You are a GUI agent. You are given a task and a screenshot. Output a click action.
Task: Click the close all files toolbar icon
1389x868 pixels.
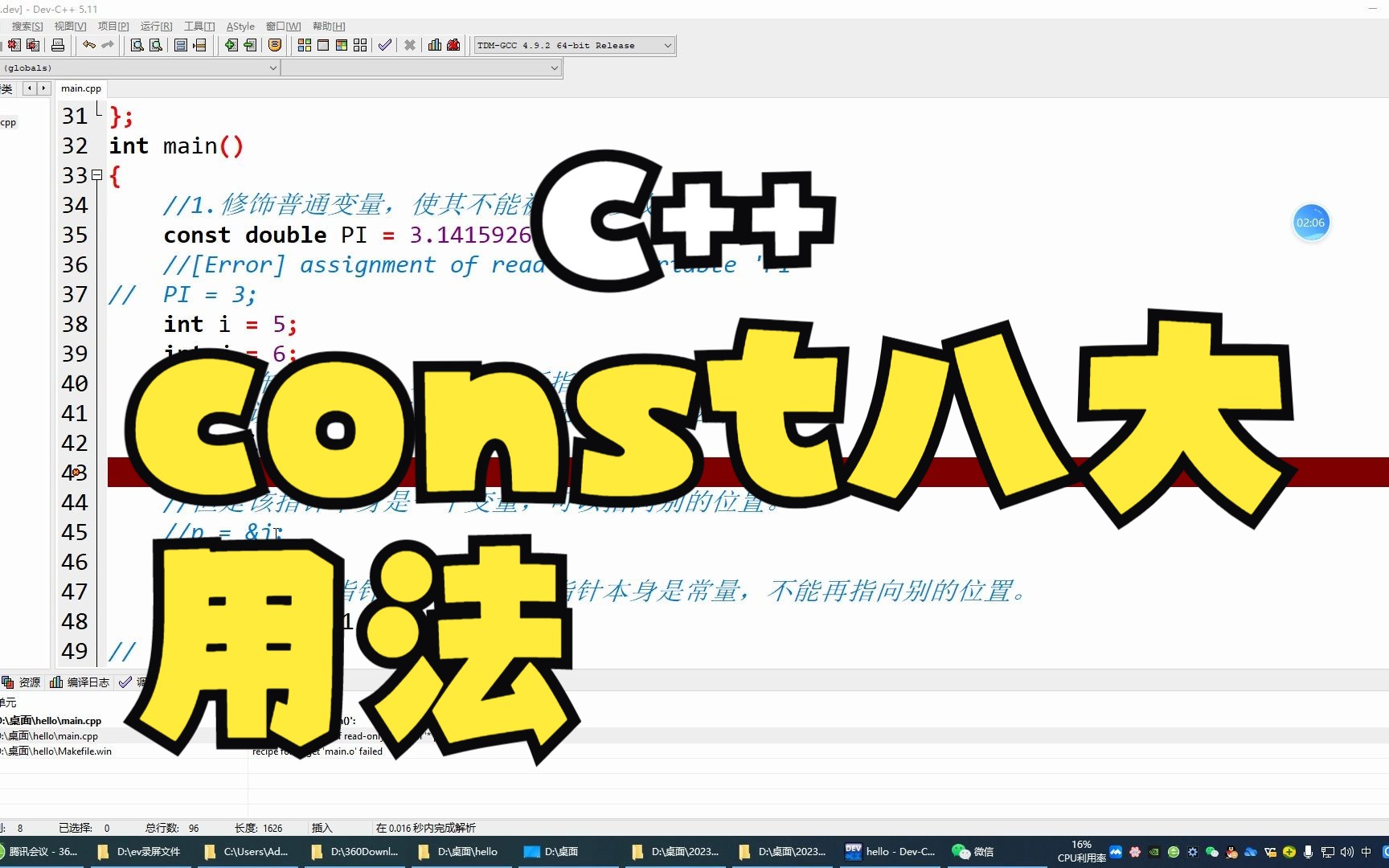point(33,45)
